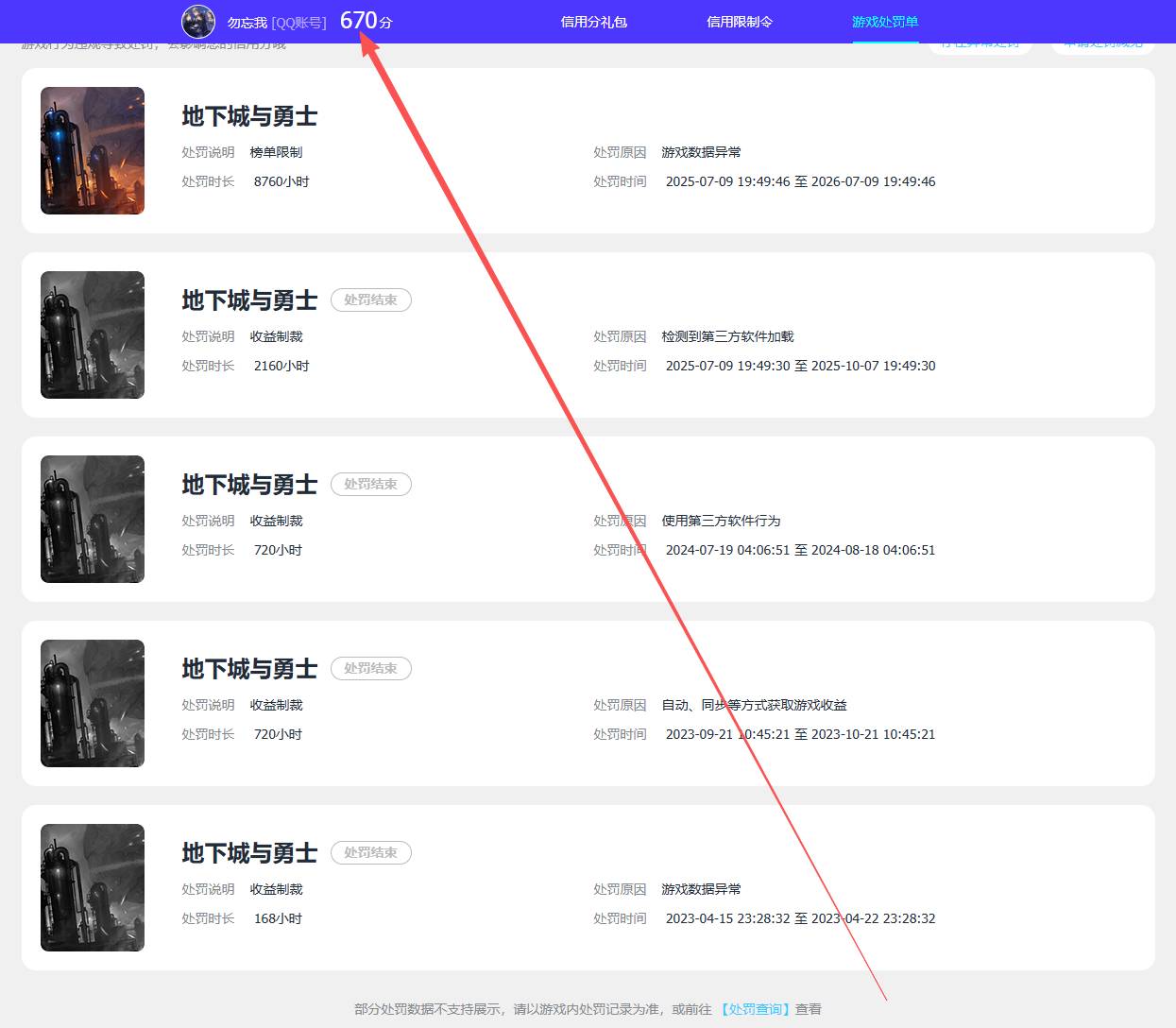The height and width of the screenshot is (1028, 1176).
Task: Click the thumbnail of the 使用第三方软件行为 card
Action: [x=93, y=519]
